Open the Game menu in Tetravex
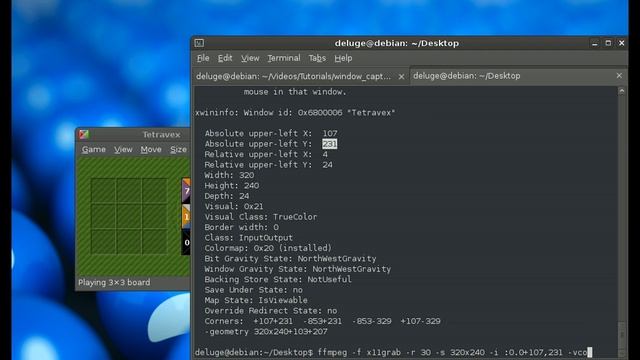 [93, 149]
